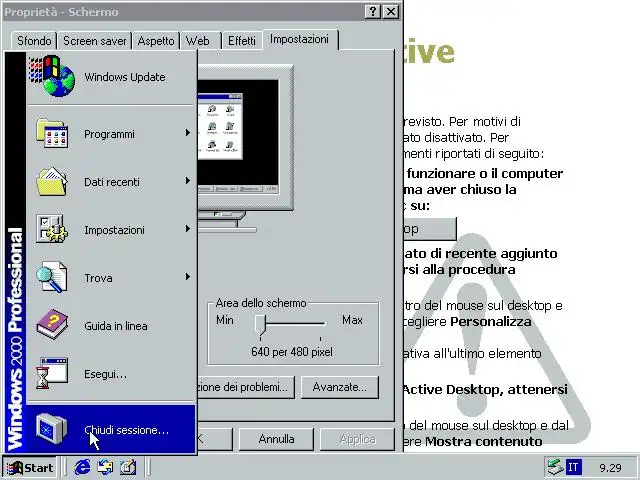Viewport: 640px width, 480px height.
Task: Click the dialog Help question mark button
Action: (373, 11)
